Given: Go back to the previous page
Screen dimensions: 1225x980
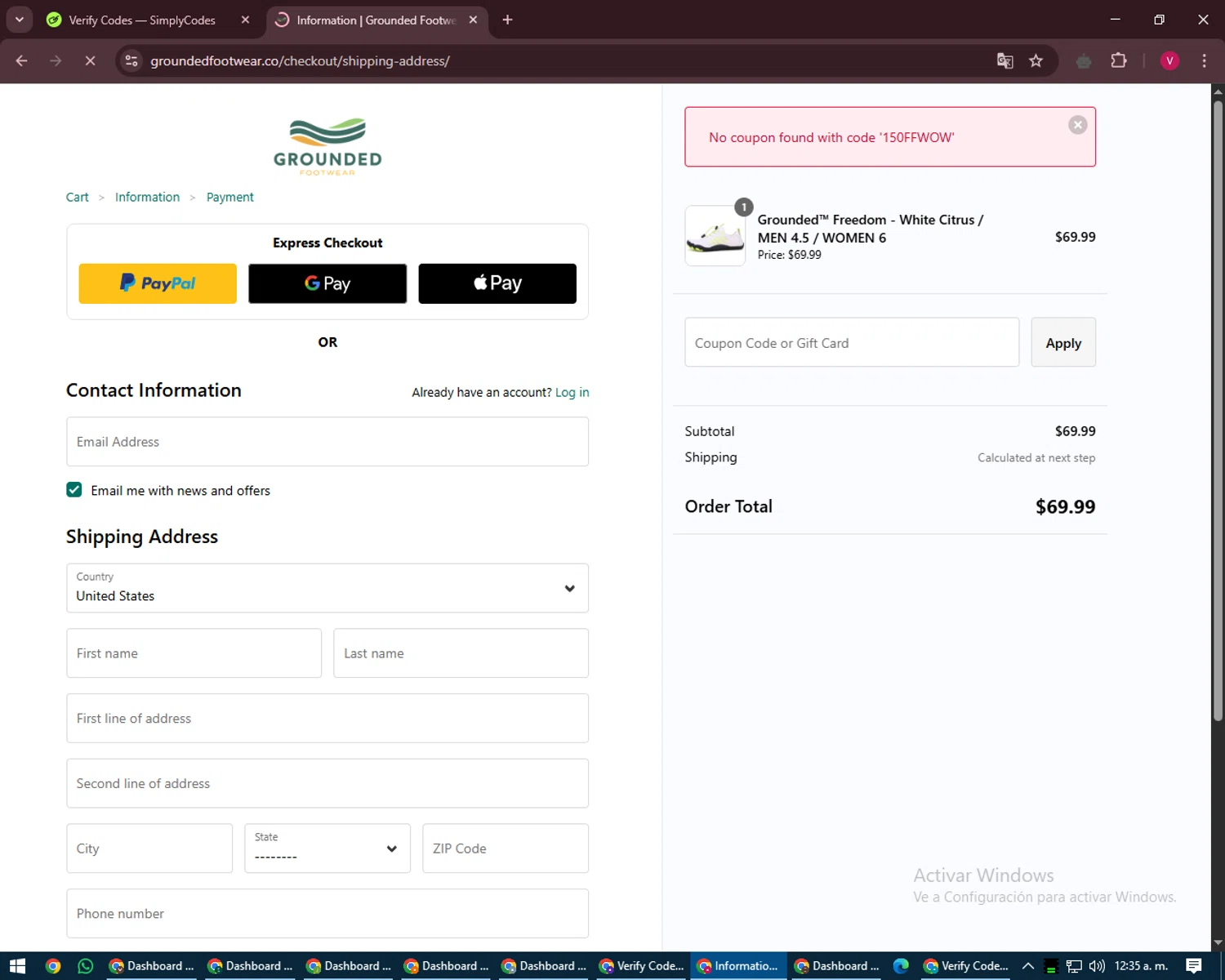Looking at the screenshot, I should (x=22, y=60).
